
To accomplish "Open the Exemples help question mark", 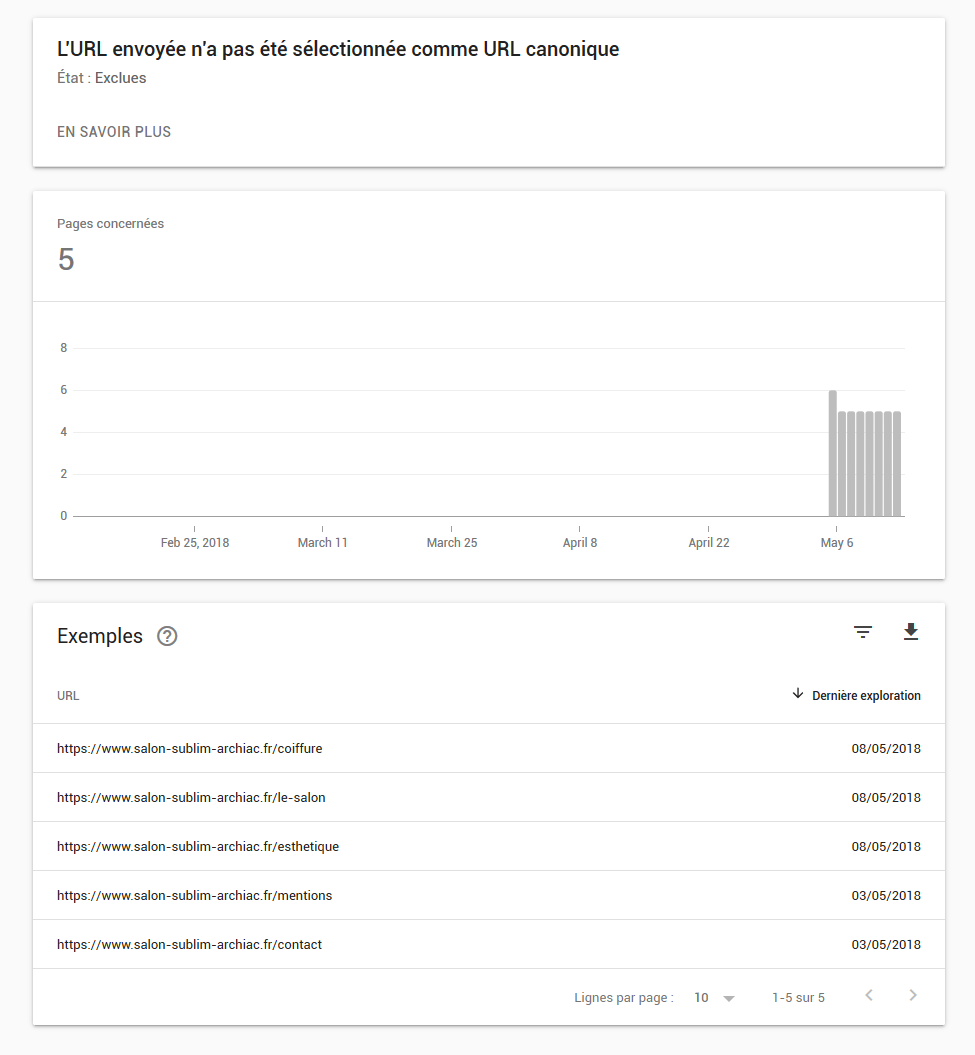I will coord(168,636).
